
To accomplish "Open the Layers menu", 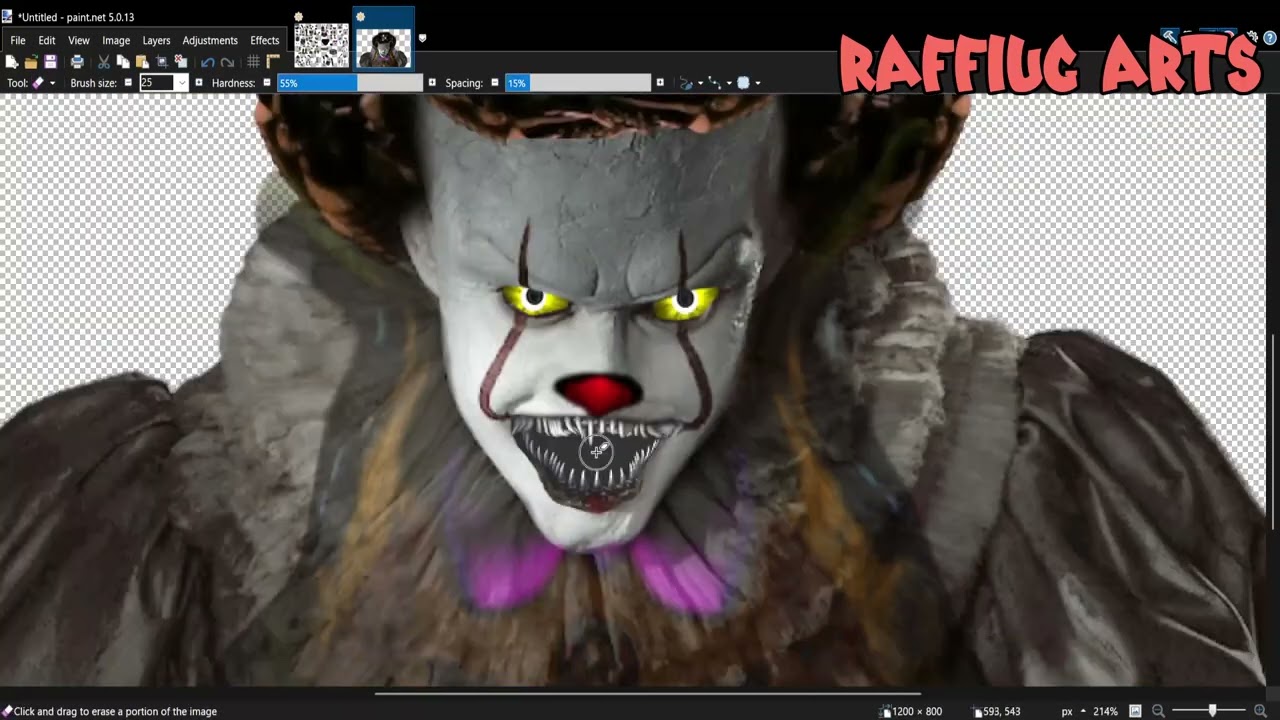I will click(156, 40).
